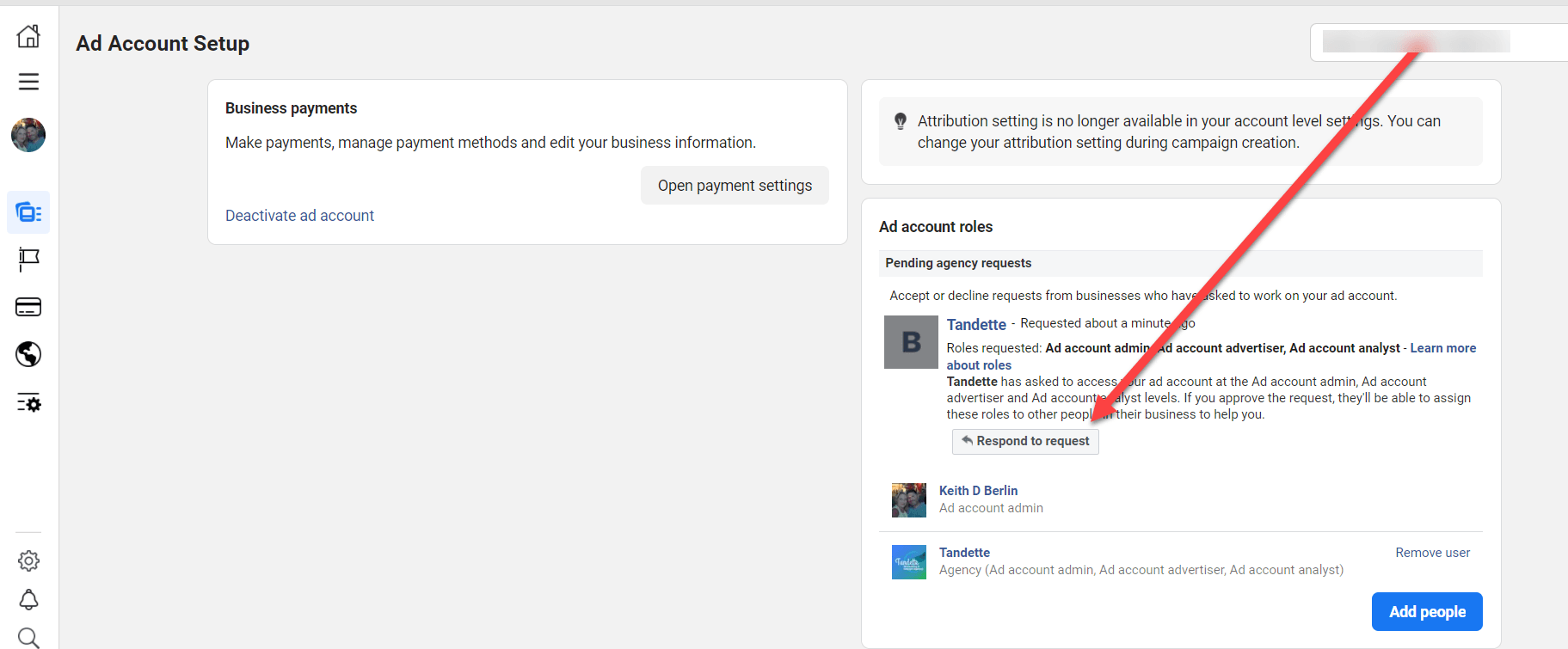Click the lightbulb tip icon

pyautogui.click(x=900, y=121)
